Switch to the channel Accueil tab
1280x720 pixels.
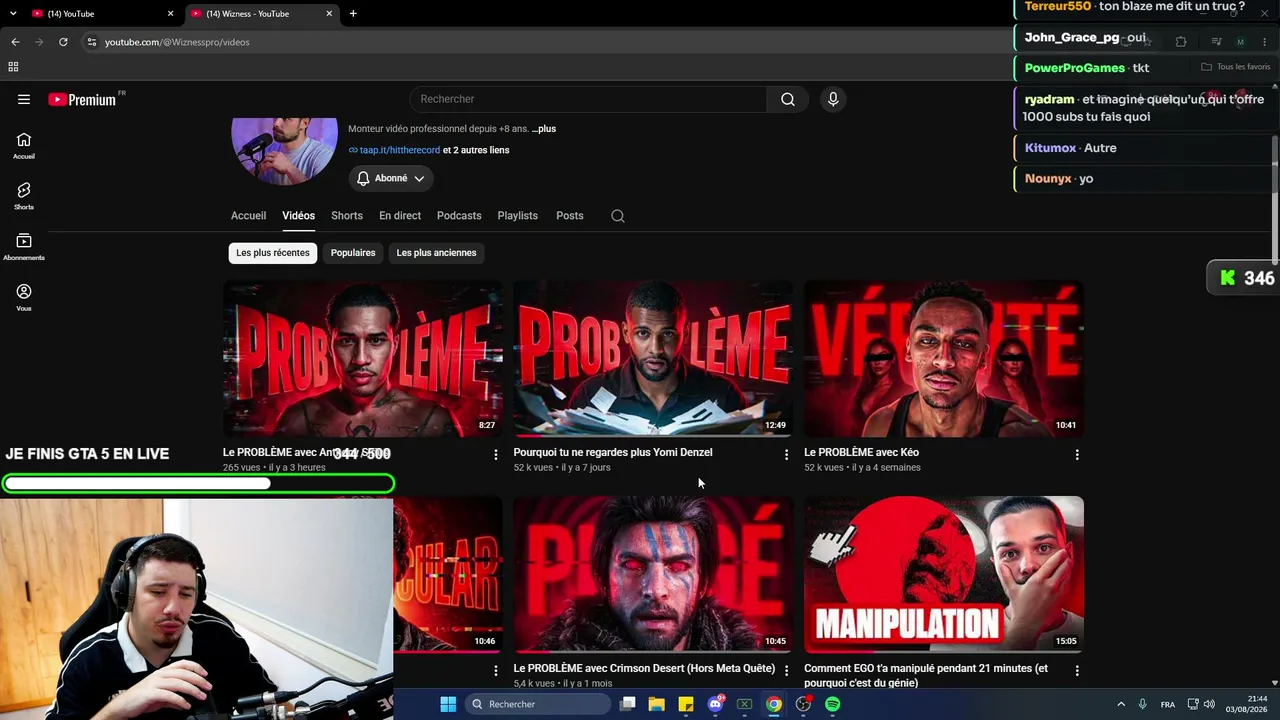248,216
